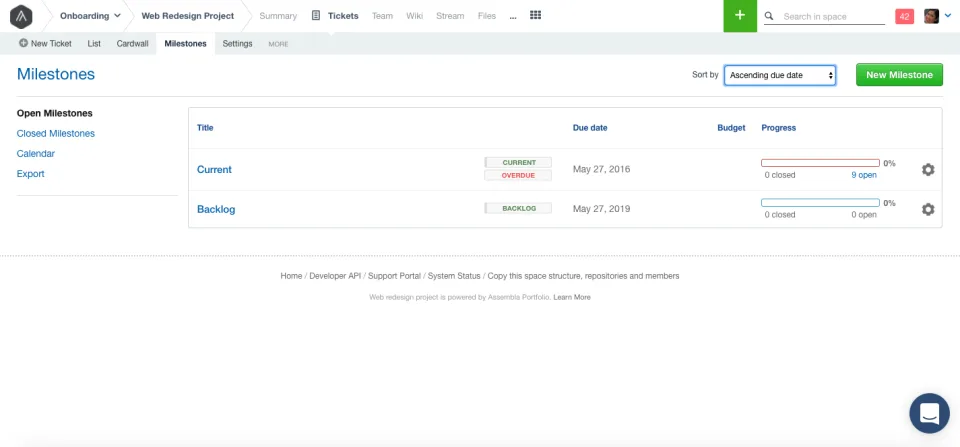
Task: Open the Sort by dropdown
Action: (780, 75)
